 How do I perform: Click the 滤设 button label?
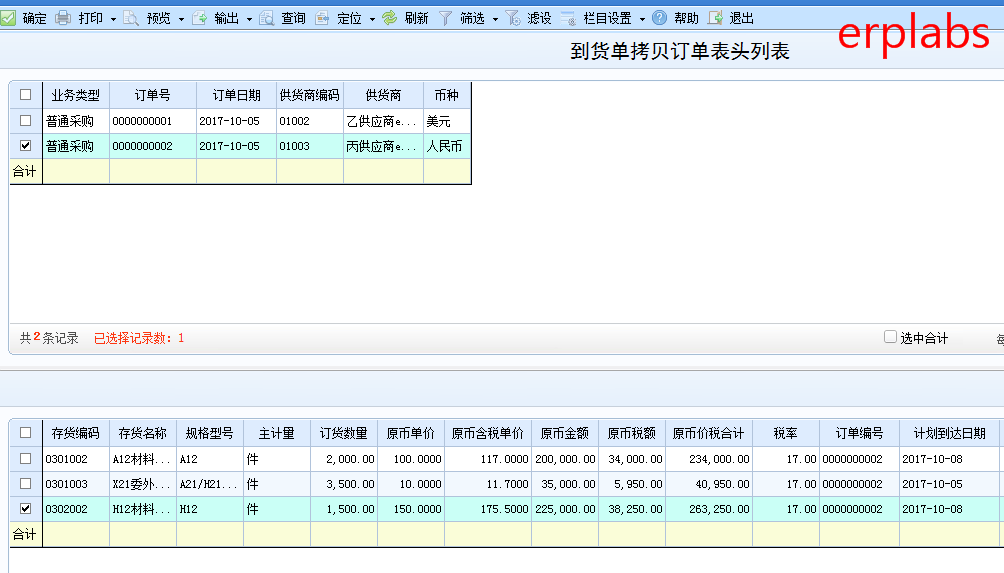(x=539, y=19)
